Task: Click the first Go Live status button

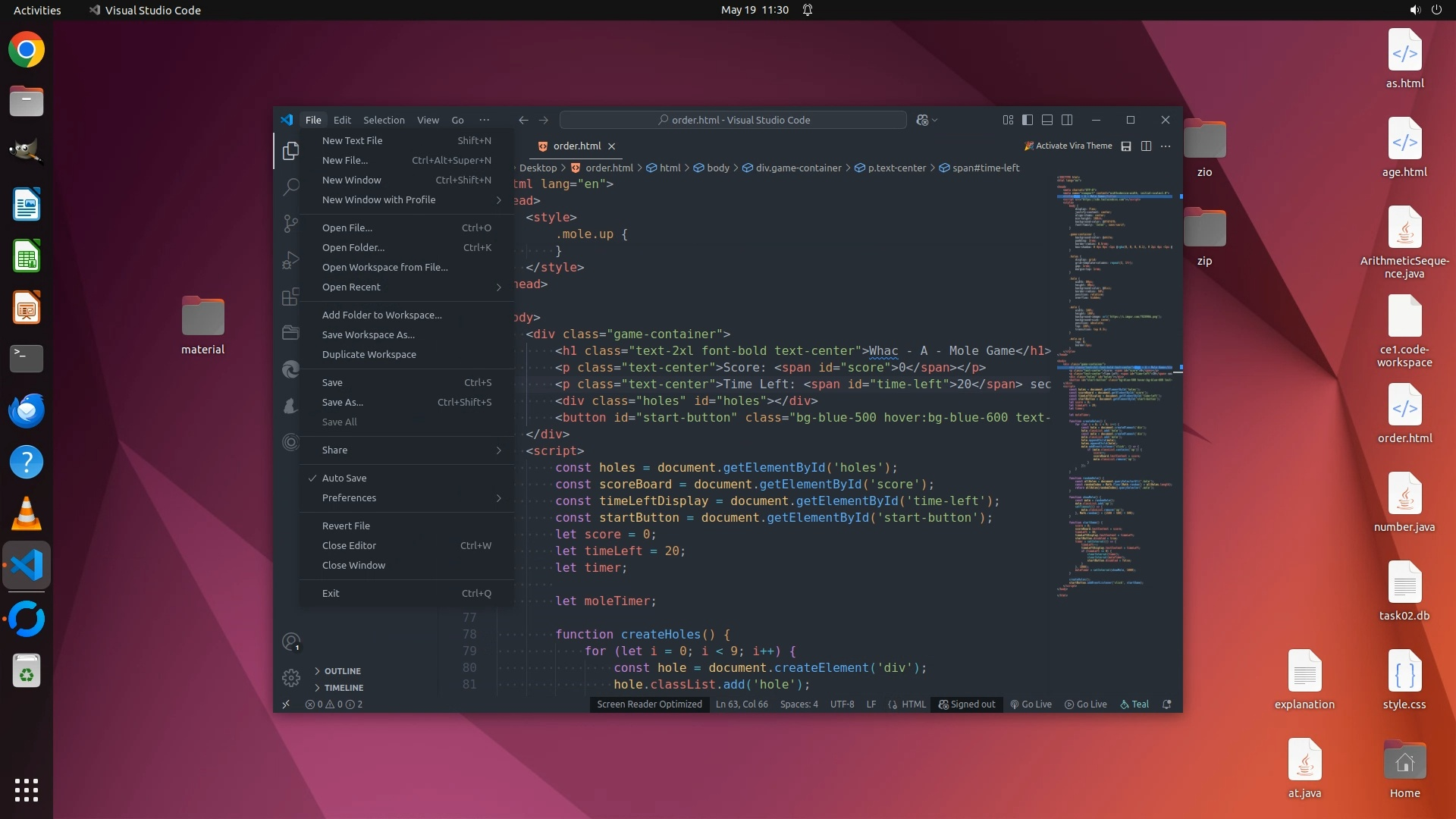Action: click(x=1031, y=704)
